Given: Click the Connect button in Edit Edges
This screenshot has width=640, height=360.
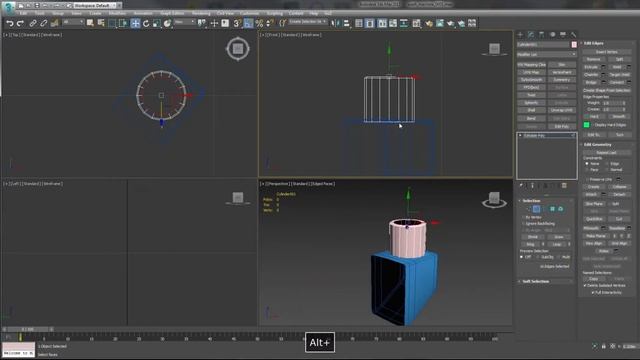Looking at the screenshot, I should pyautogui.click(x=617, y=82).
